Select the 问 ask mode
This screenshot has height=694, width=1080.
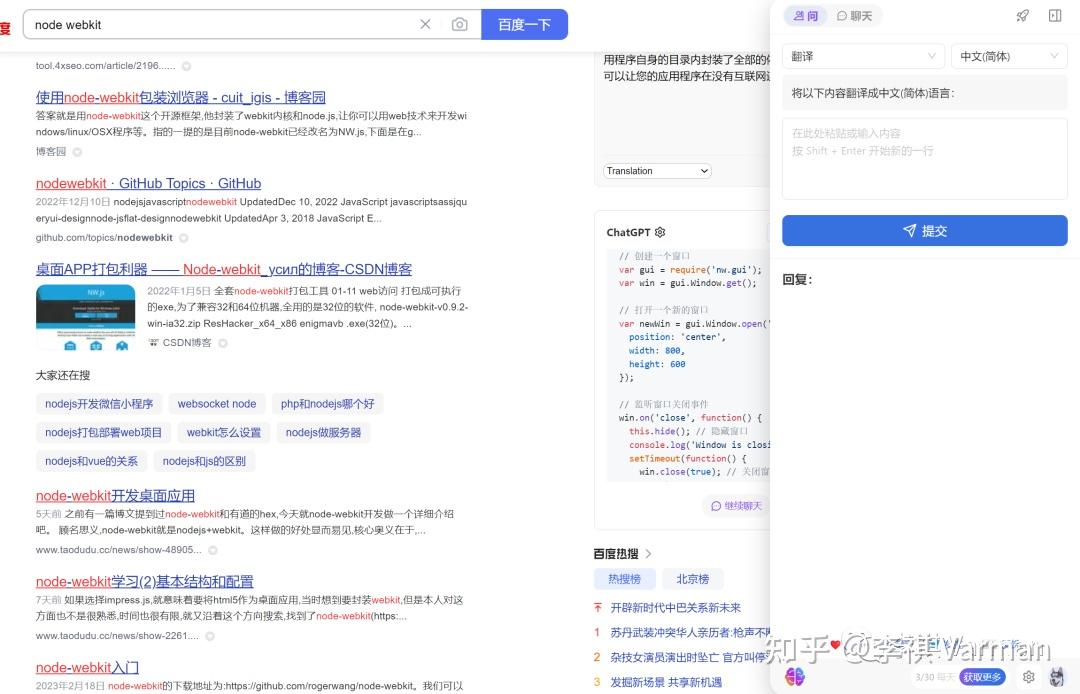pos(806,15)
